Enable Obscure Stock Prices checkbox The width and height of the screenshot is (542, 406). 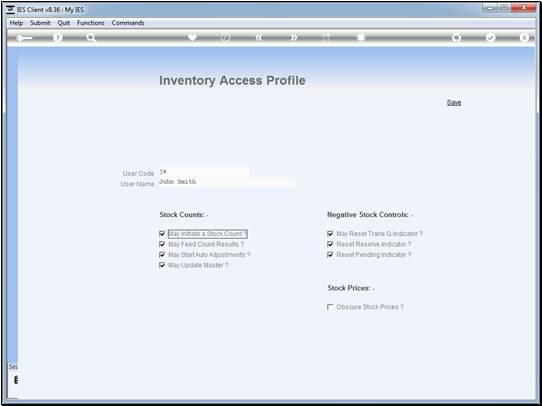(330, 307)
